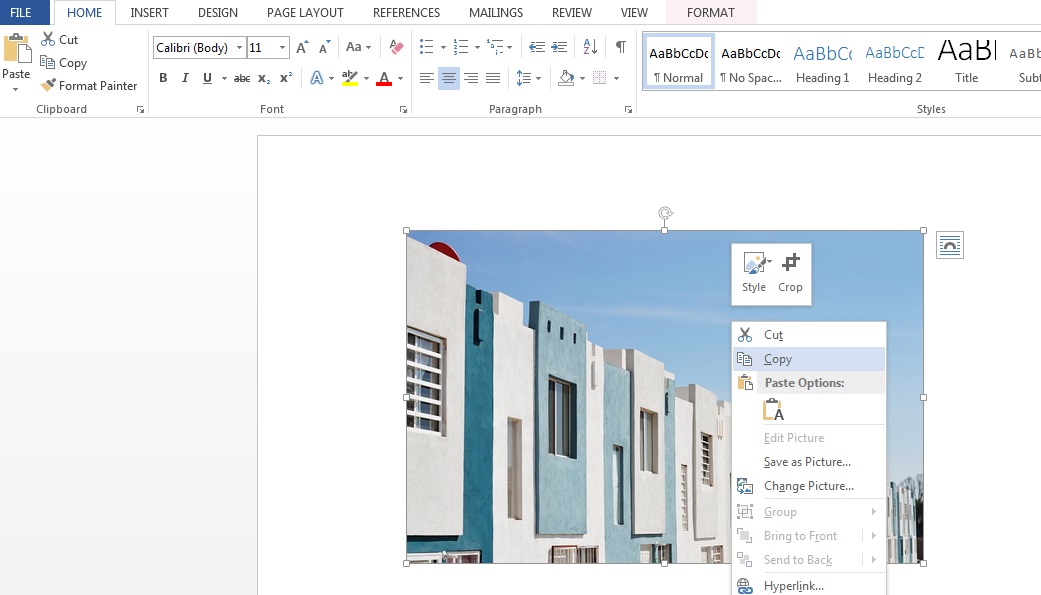Image resolution: width=1041 pixels, height=595 pixels.
Task: Apply the red font color
Action: [x=384, y=78]
